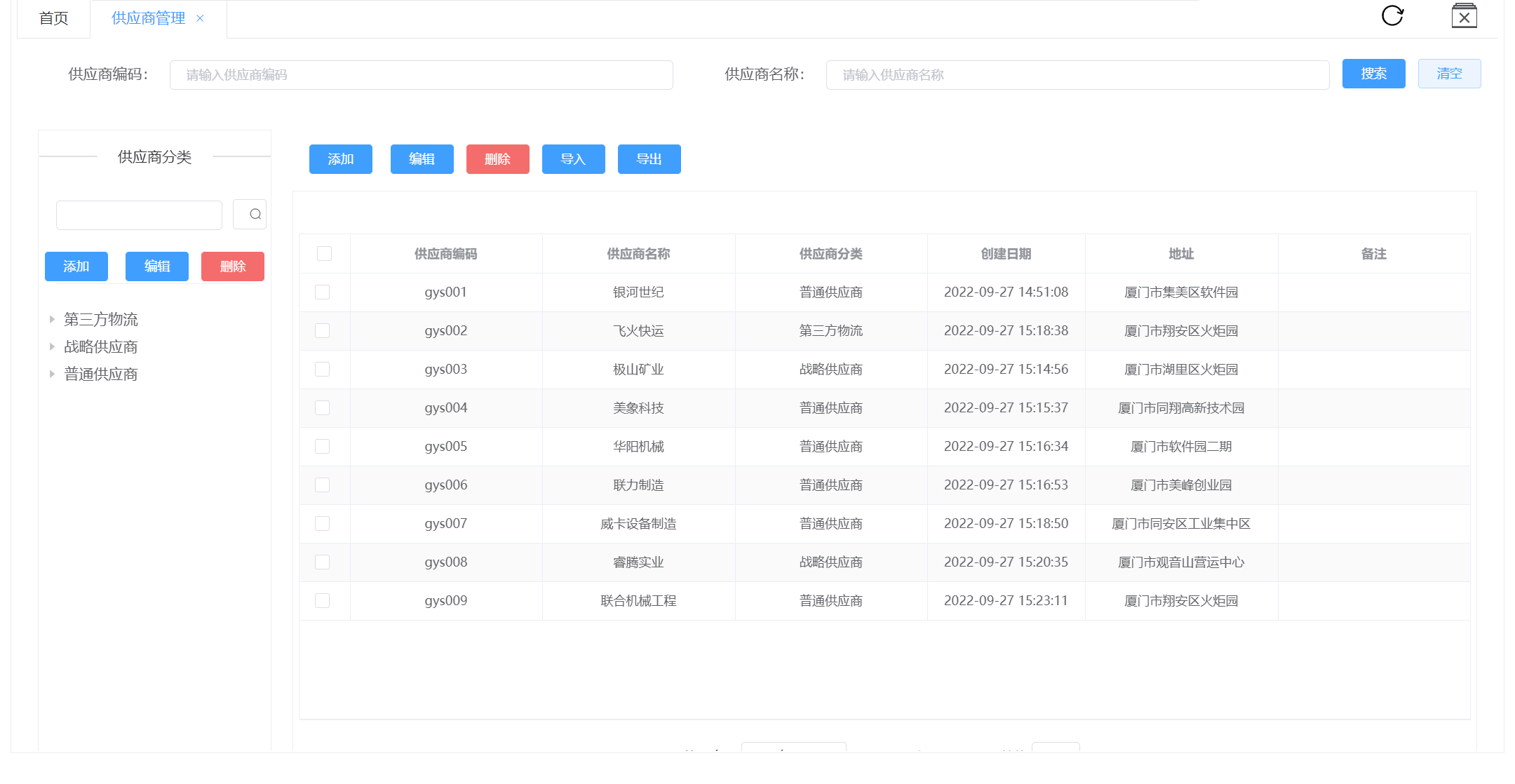Expand the 第三方物流 tree node

click(x=52, y=320)
